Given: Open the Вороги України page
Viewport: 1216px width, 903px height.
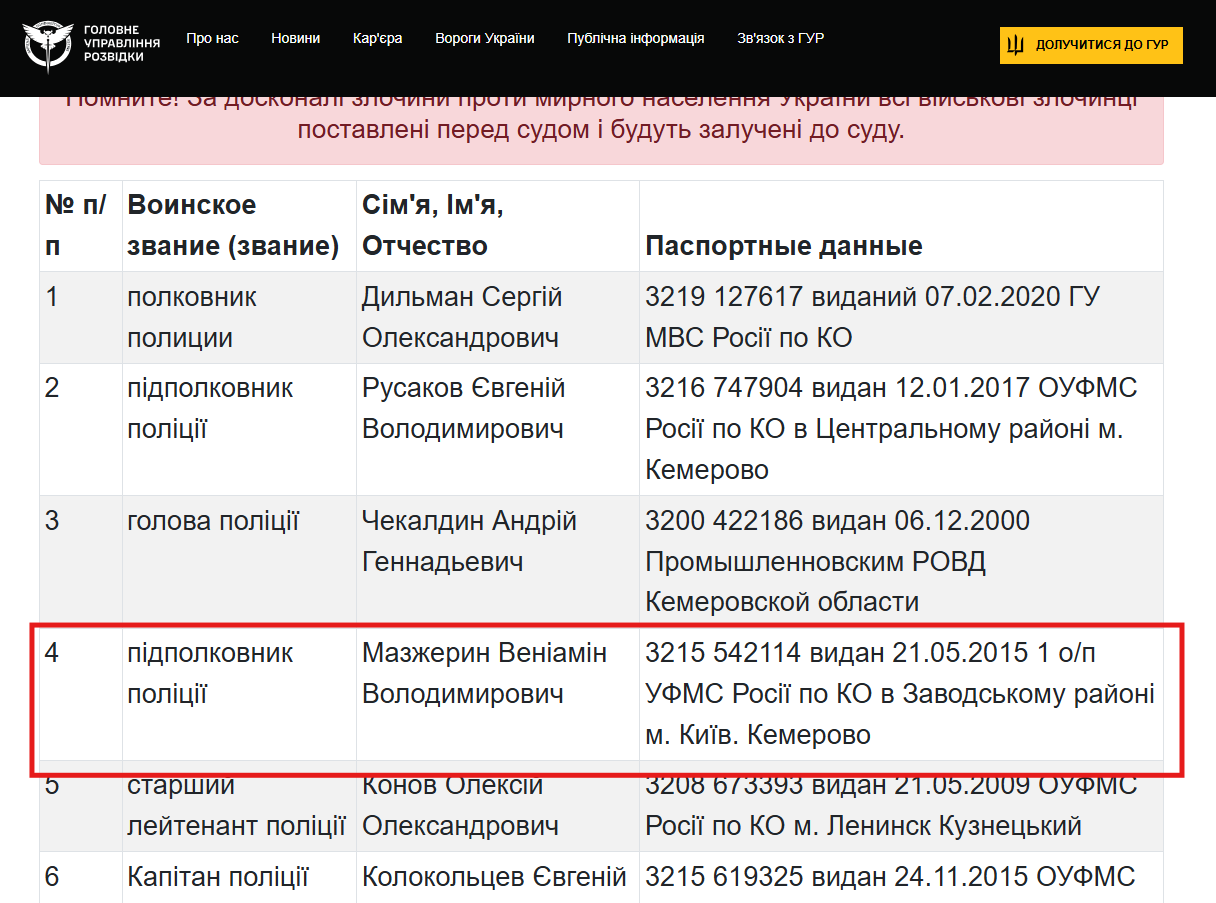Looking at the screenshot, I should [485, 38].
